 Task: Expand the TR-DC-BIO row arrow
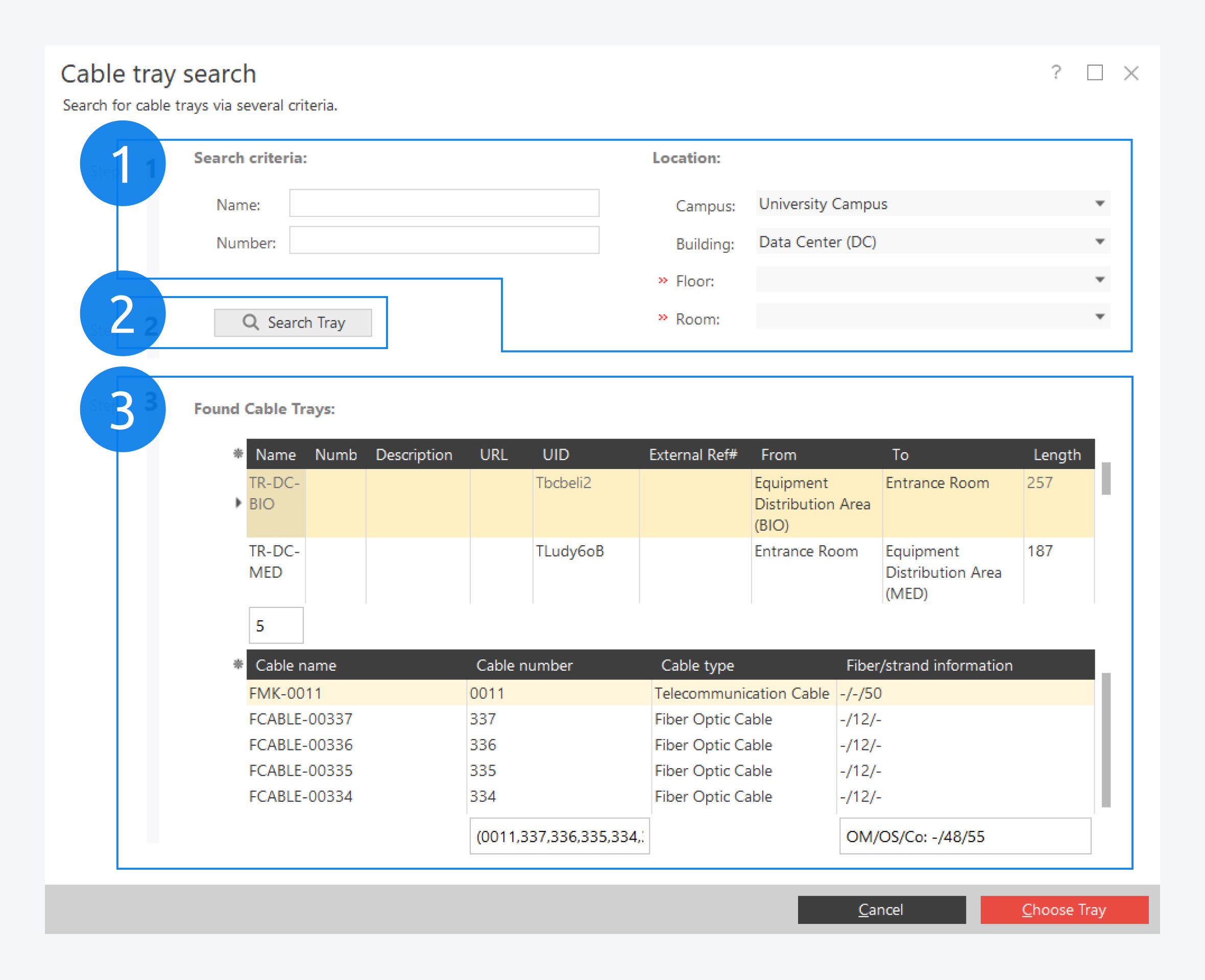(x=238, y=502)
